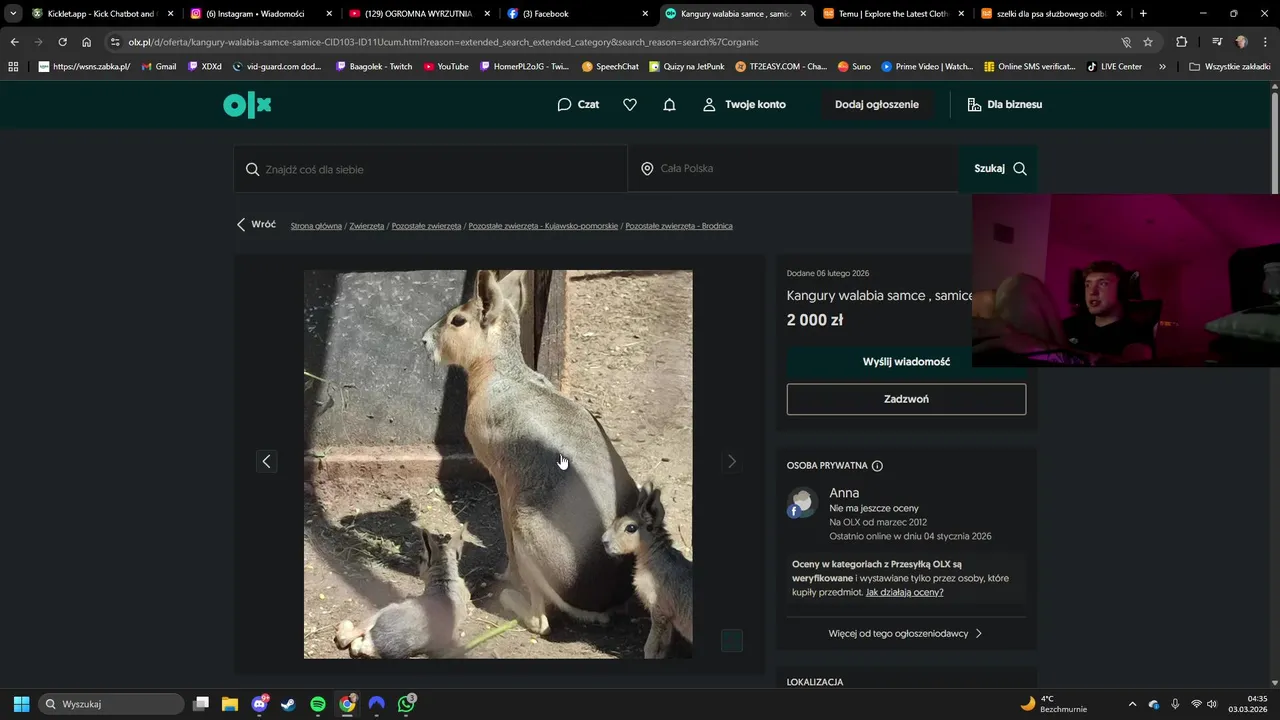Click listing price 2 000 zł
The height and width of the screenshot is (720, 1280).
coord(815,320)
